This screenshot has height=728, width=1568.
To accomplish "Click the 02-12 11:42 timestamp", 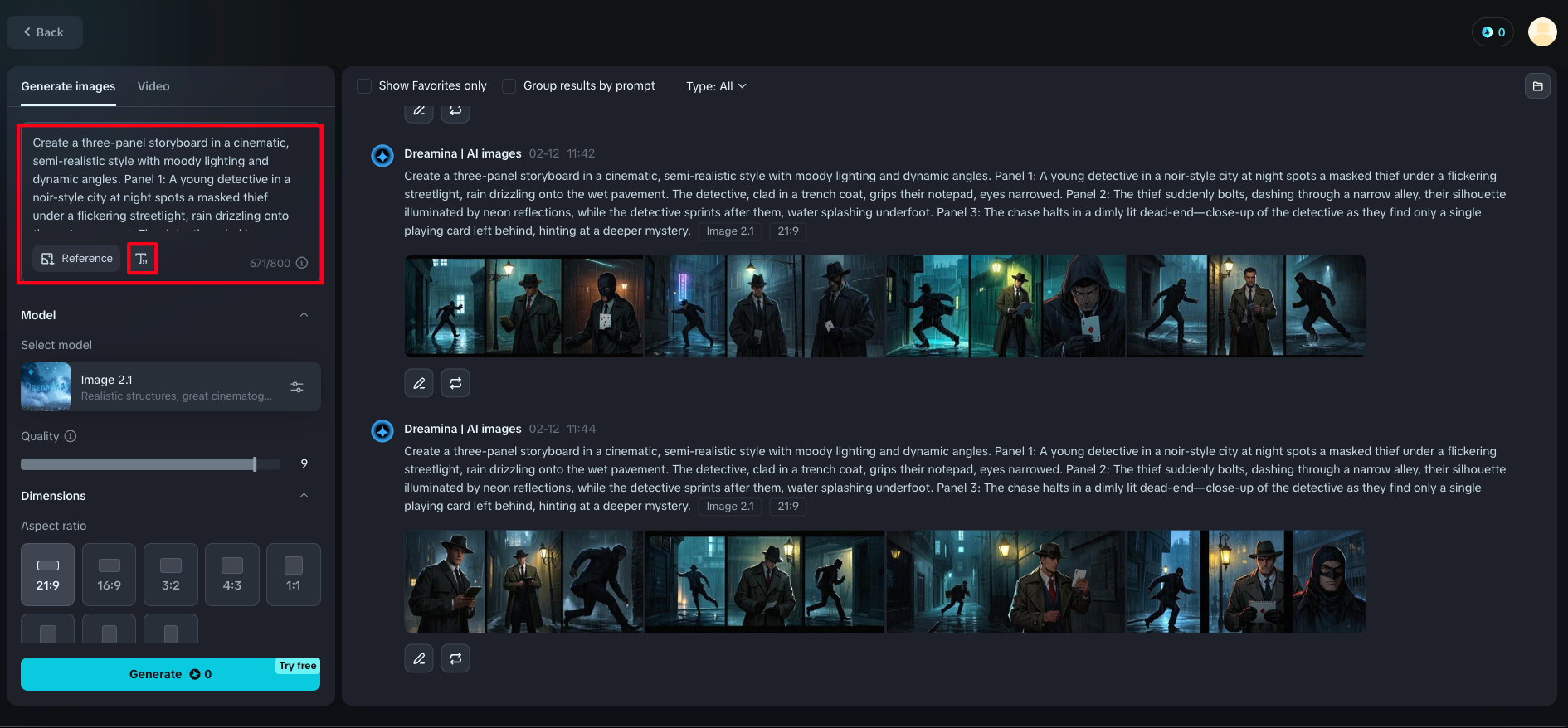I will tap(562, 153).
